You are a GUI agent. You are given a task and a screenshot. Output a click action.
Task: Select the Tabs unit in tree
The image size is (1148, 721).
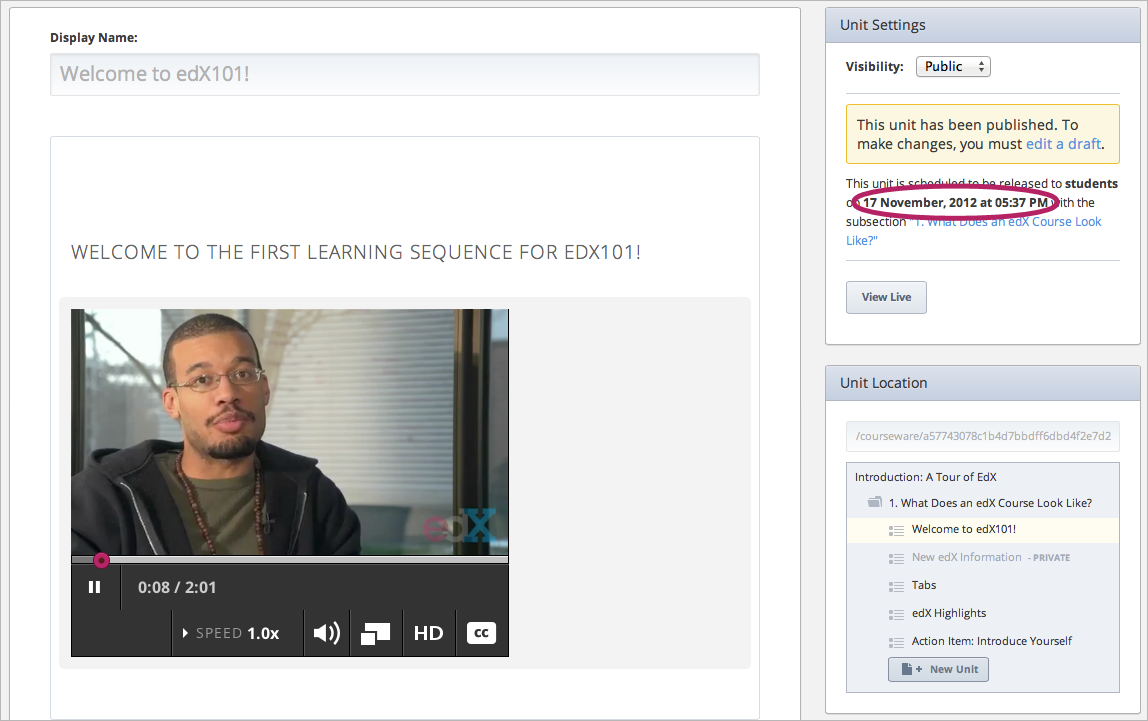pyautogui.click(x=924, y=585)
